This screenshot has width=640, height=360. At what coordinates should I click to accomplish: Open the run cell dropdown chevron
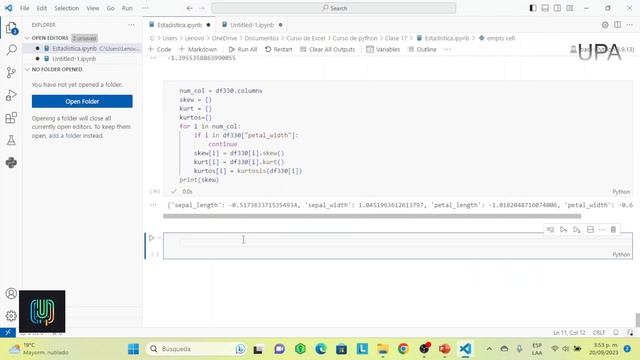point(159,238)
